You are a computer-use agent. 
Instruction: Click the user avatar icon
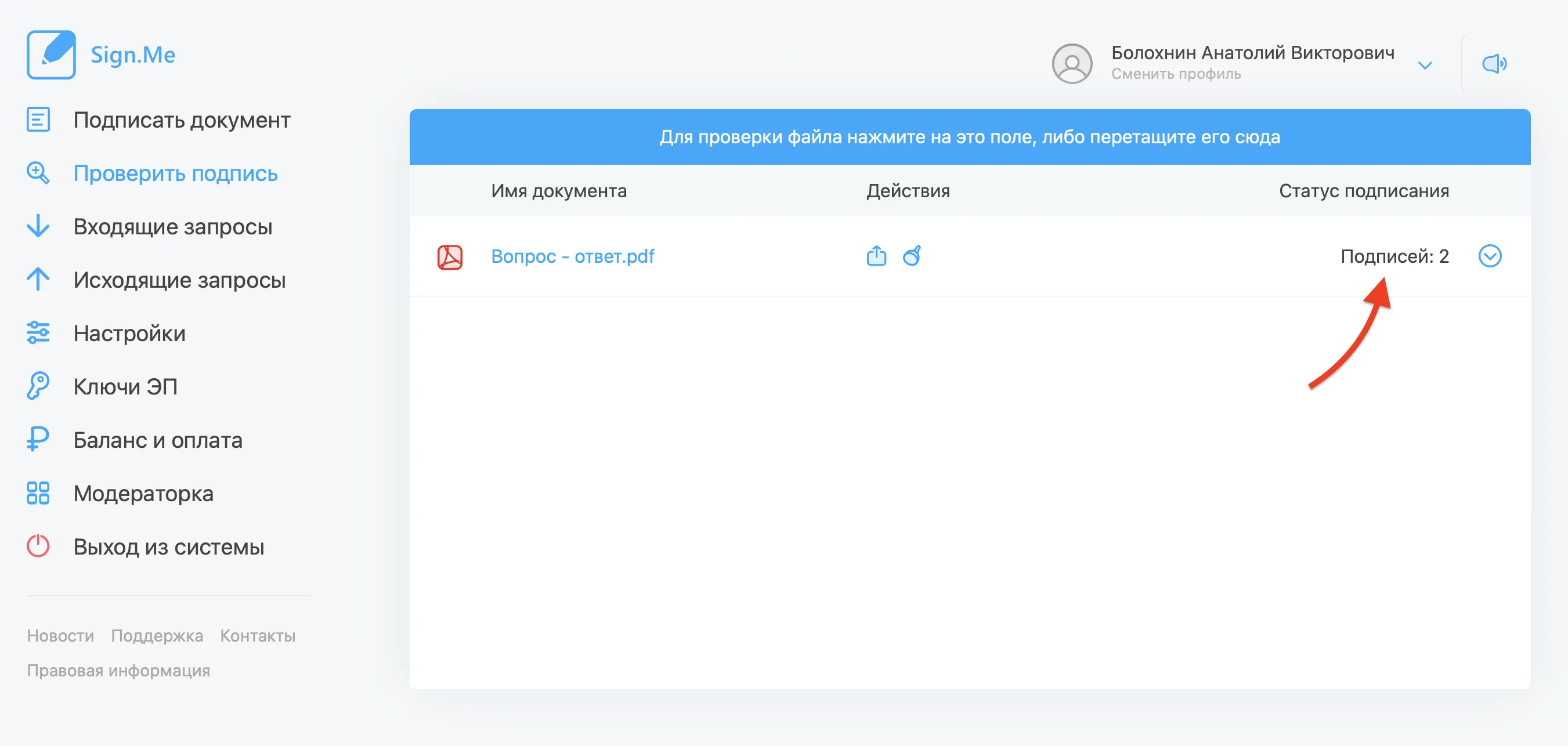pos(1072,63)
